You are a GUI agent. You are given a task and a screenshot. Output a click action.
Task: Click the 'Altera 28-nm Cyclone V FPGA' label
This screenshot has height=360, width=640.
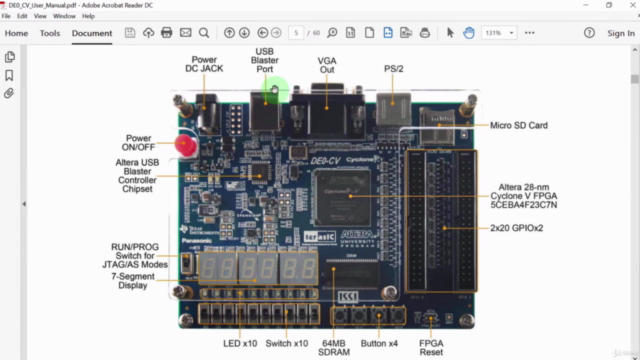[524, 196]
